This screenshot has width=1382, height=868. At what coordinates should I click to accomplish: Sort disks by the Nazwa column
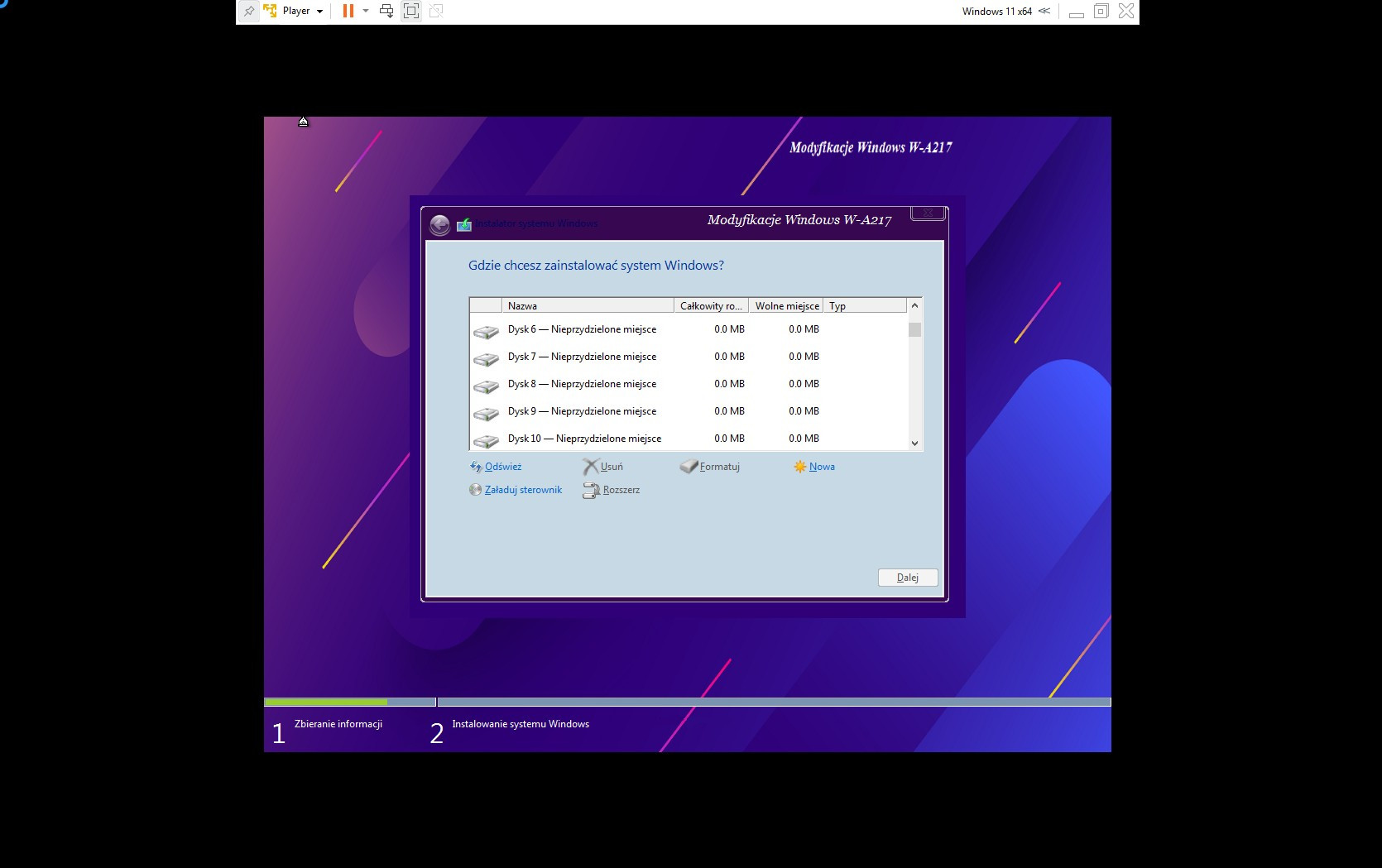pos(588,306)
